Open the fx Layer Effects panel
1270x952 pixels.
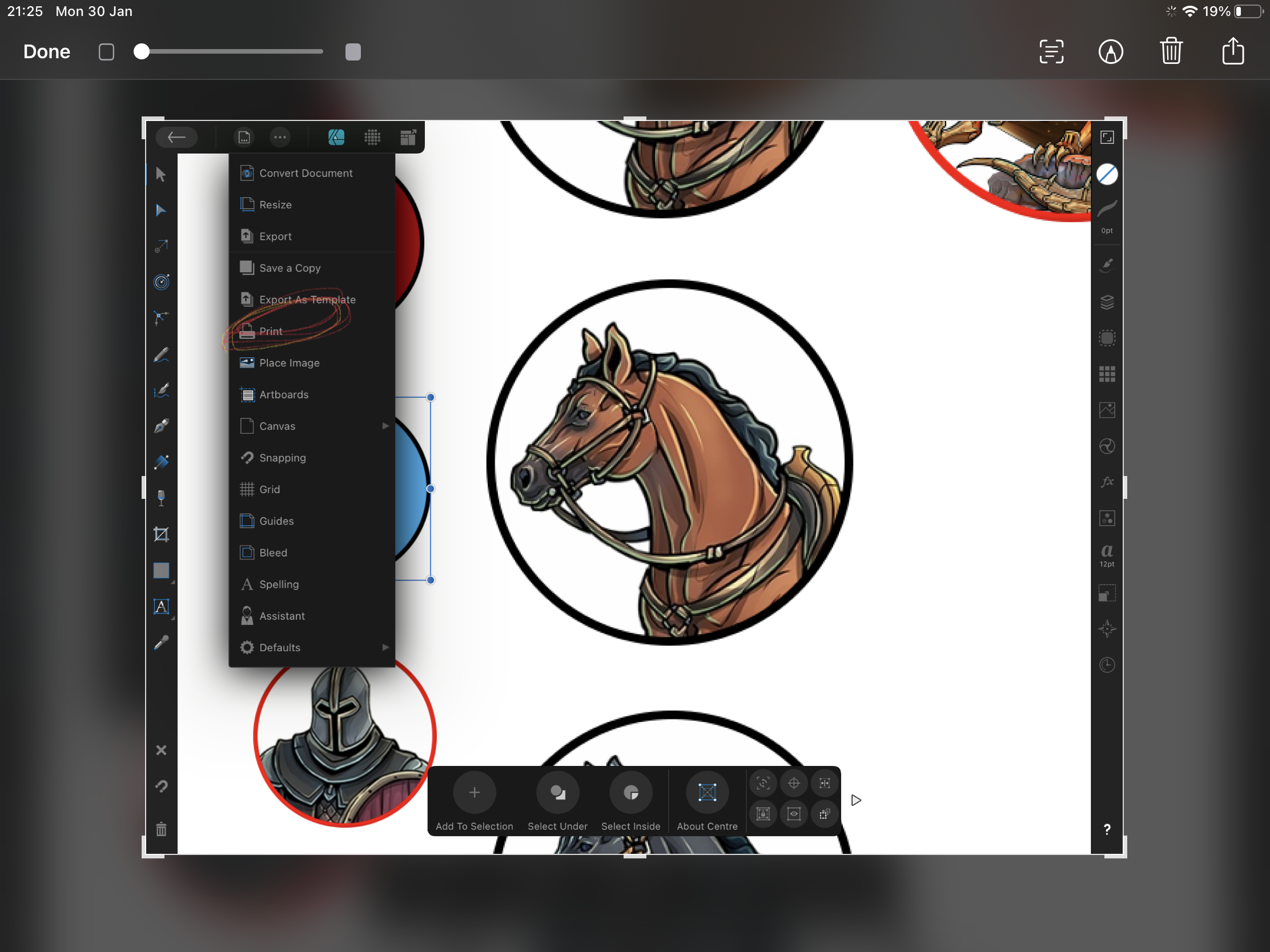1107,482
